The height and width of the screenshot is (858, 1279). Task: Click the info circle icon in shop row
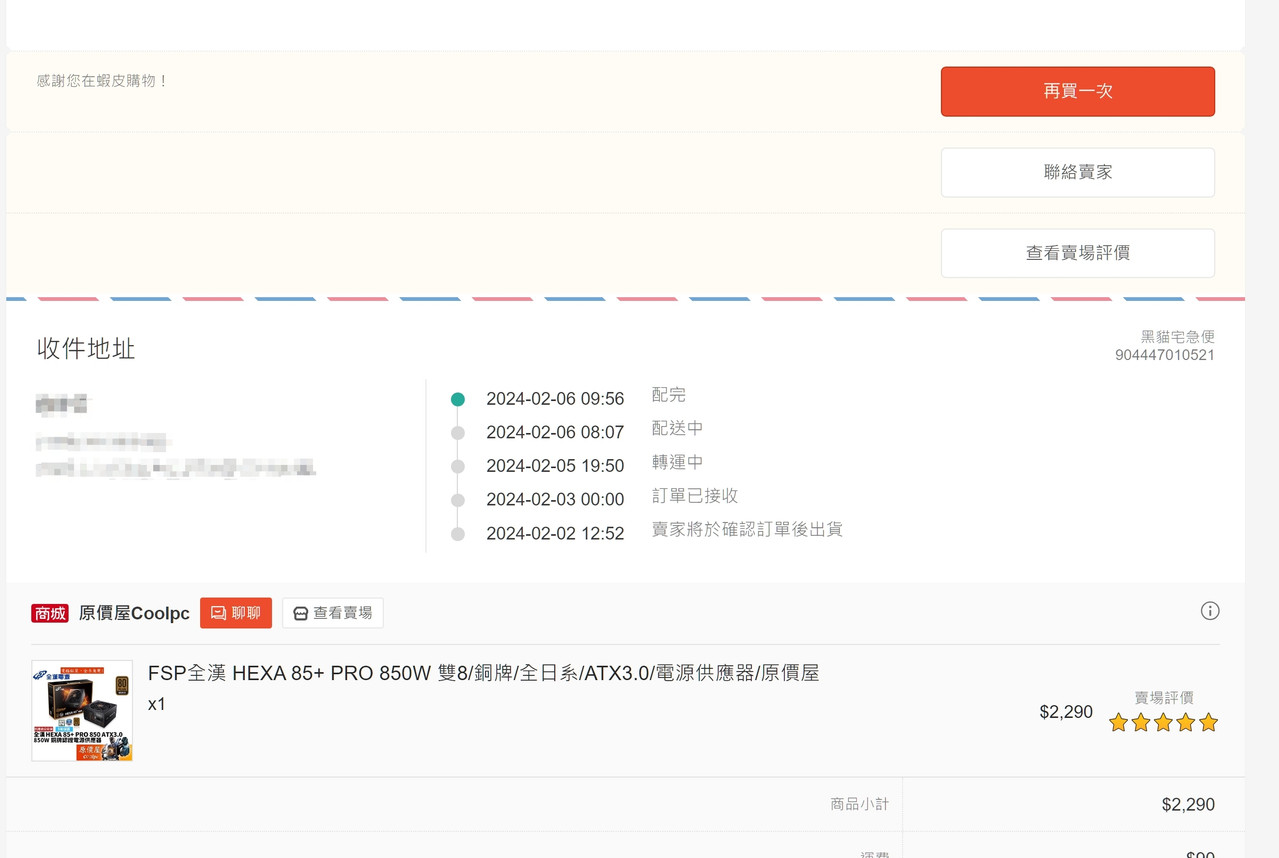pos(1210,611)
